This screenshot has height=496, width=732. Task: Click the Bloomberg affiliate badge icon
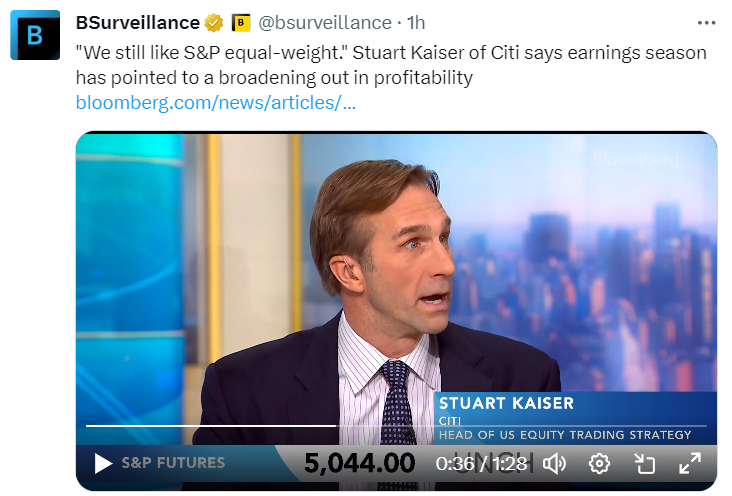point(240,22)
